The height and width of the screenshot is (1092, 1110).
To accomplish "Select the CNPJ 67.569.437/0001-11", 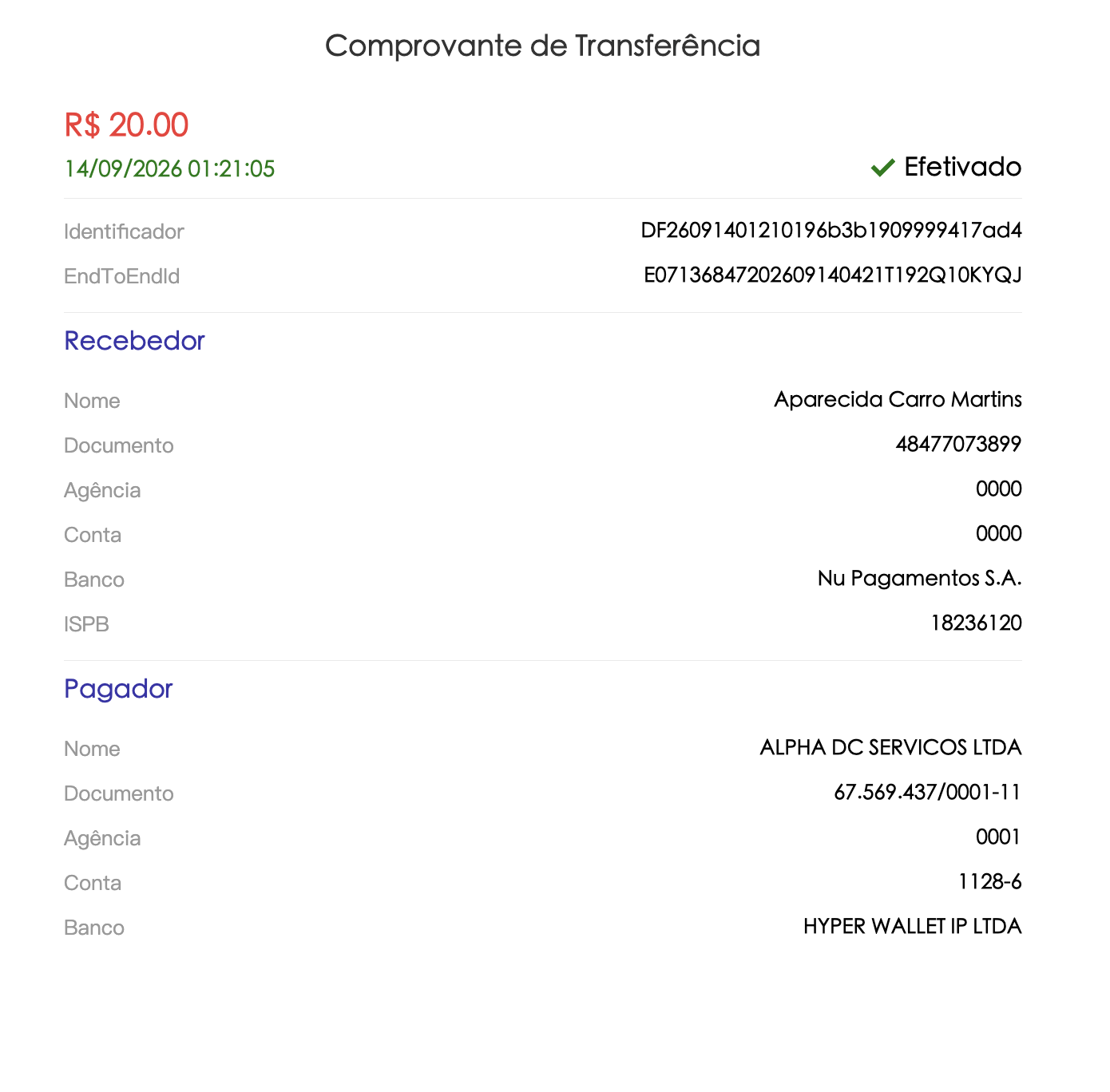I will [927, 793].
